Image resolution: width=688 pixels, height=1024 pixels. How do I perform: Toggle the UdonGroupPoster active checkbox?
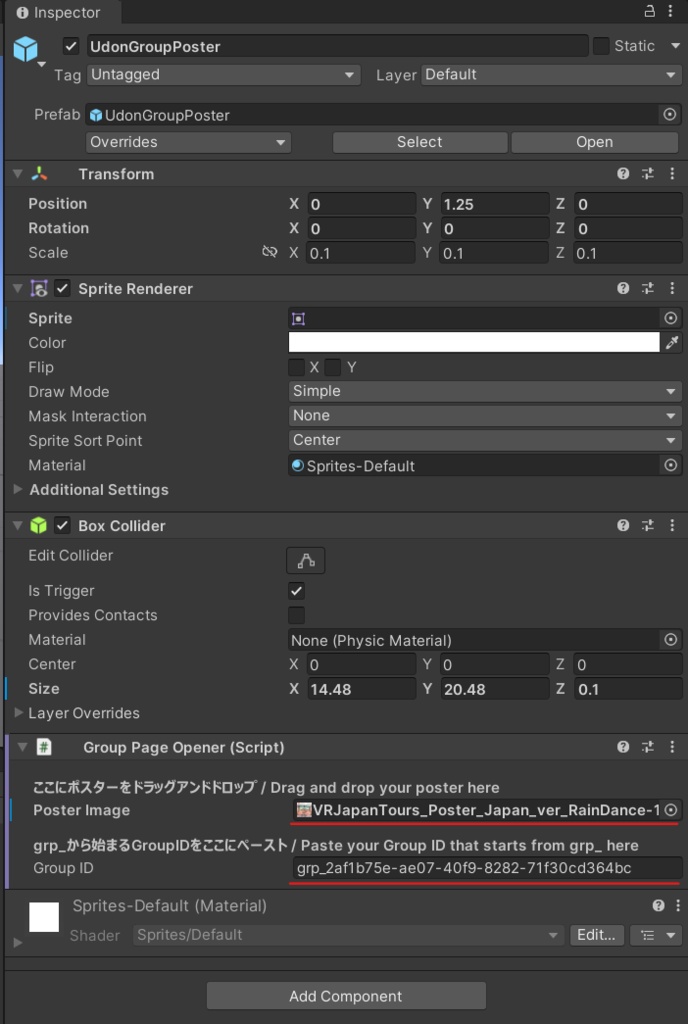pyautogui.click(x=71, y=46)
